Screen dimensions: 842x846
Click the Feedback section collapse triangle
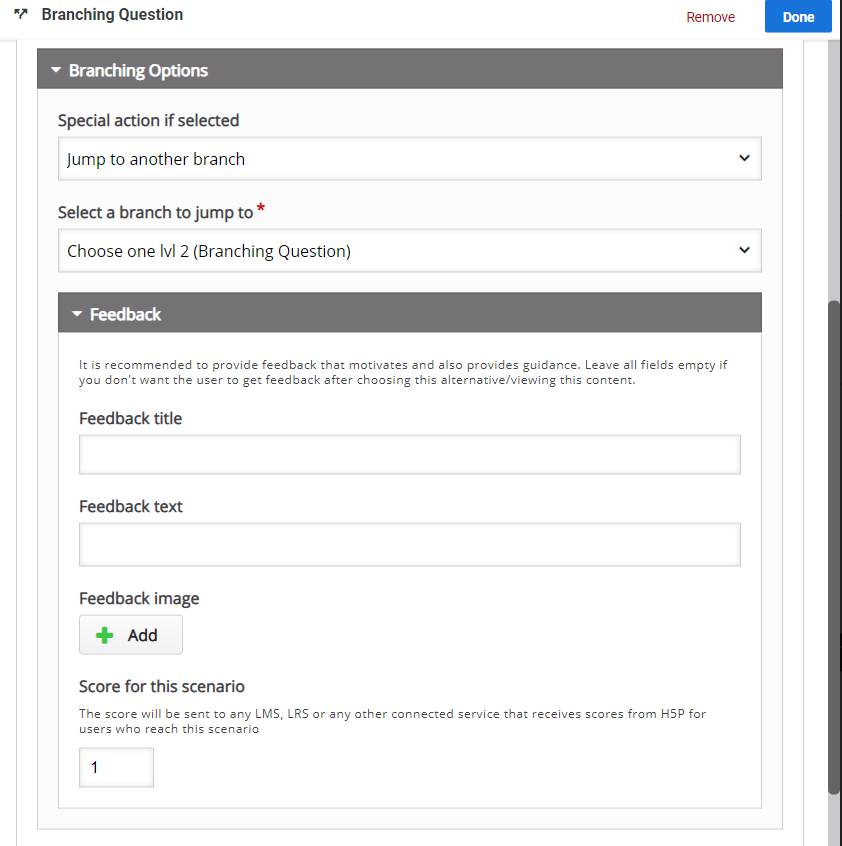coord(77,313)
